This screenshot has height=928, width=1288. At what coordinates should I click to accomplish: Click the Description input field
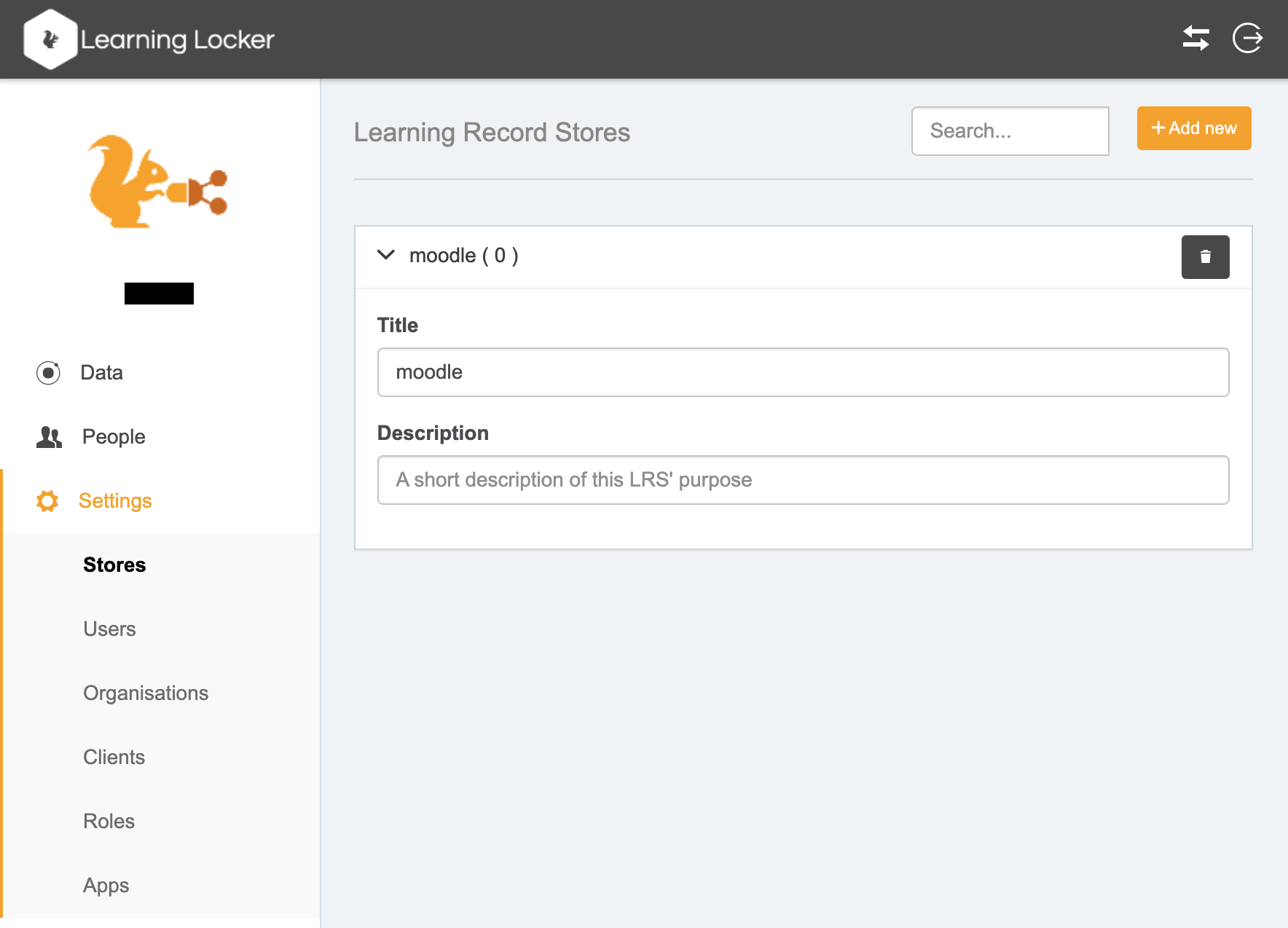coord(803,480)
